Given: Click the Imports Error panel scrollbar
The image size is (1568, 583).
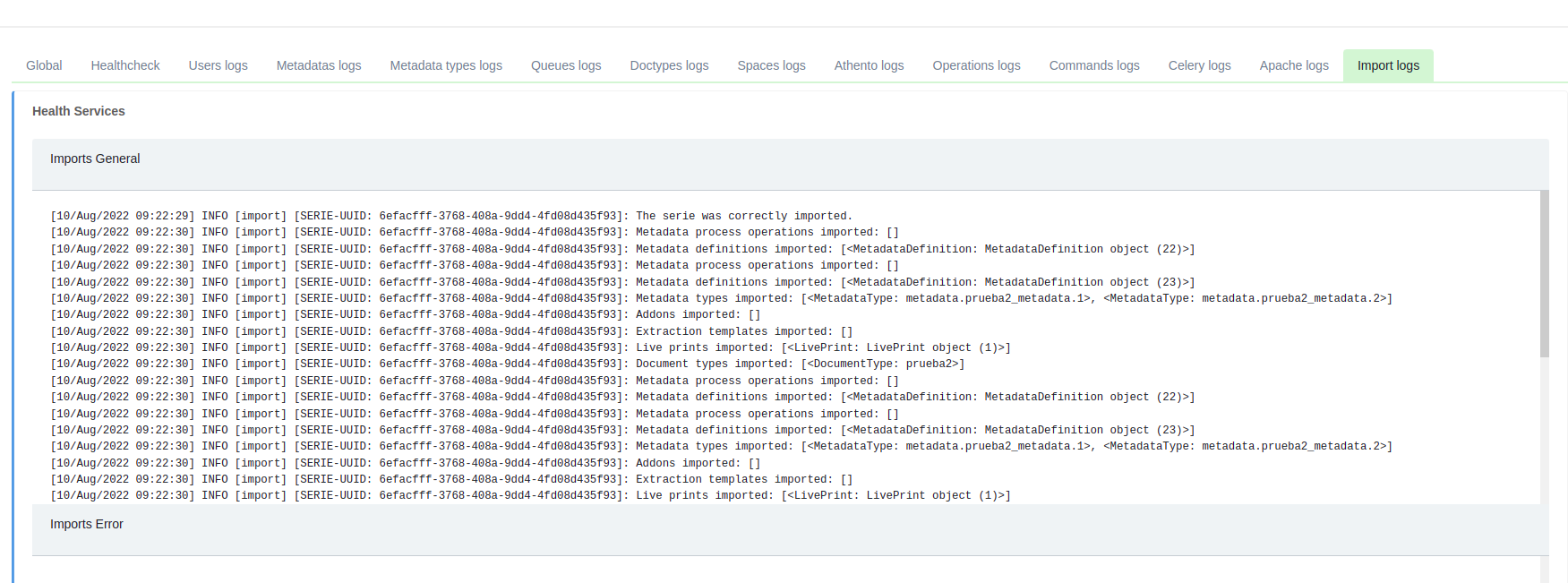Looking at the screenshot, I should click(x=1544, y=570).
